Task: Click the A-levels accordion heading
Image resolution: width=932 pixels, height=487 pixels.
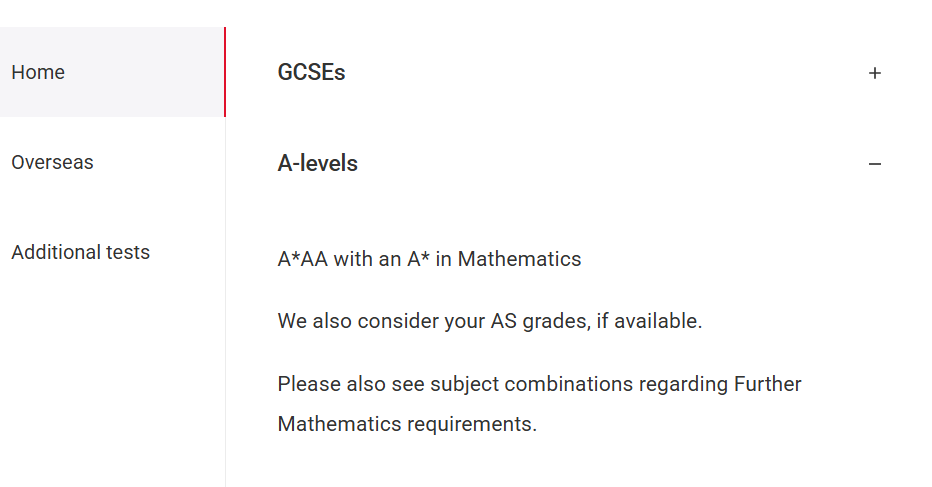Action: 317,164
